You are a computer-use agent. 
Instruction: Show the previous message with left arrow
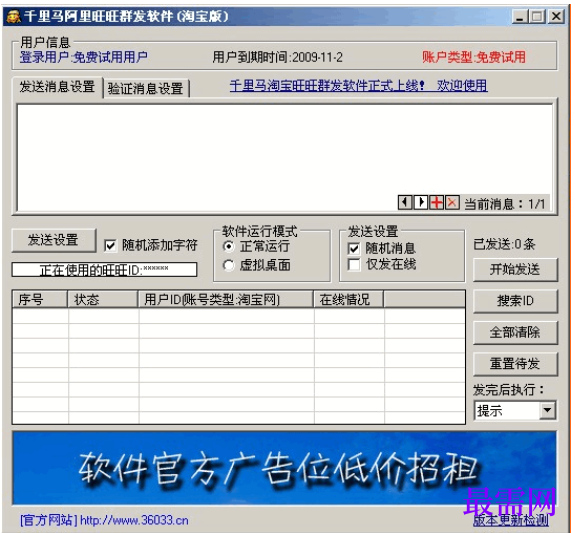(405, 202)
